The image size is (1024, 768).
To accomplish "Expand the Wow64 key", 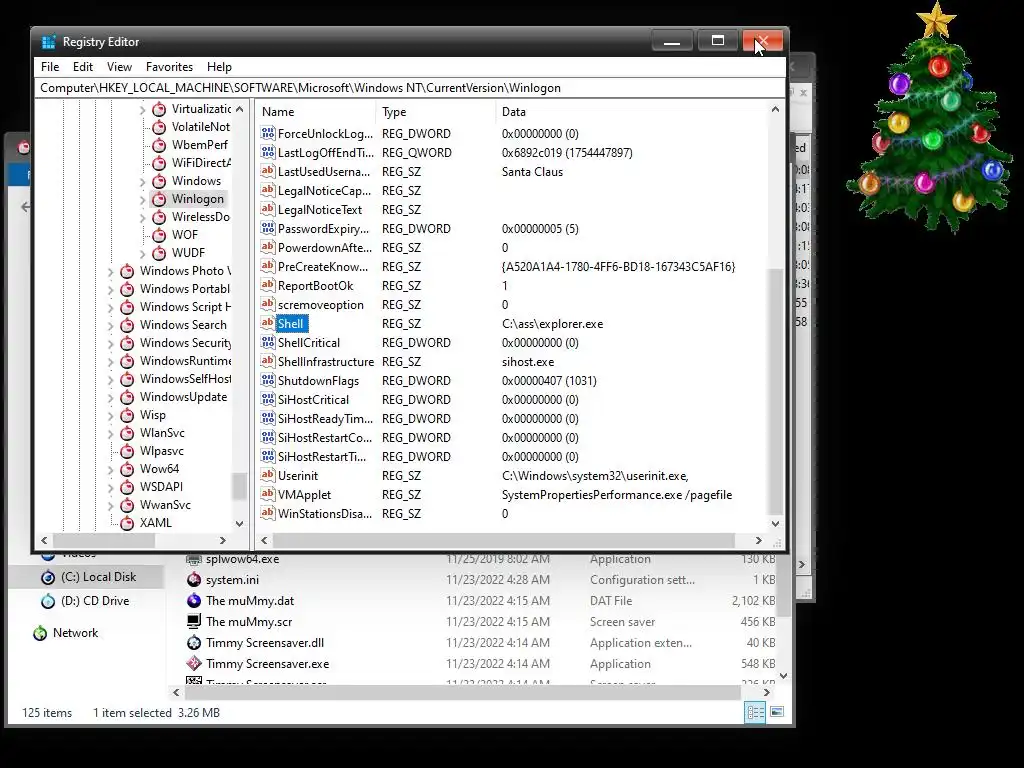I will click(110, 470).
